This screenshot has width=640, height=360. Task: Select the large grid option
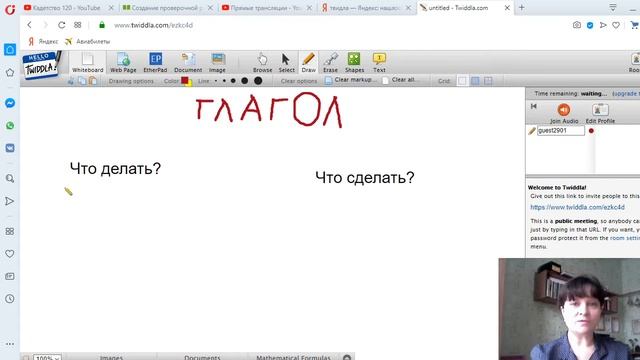click(x=488, y=81)
